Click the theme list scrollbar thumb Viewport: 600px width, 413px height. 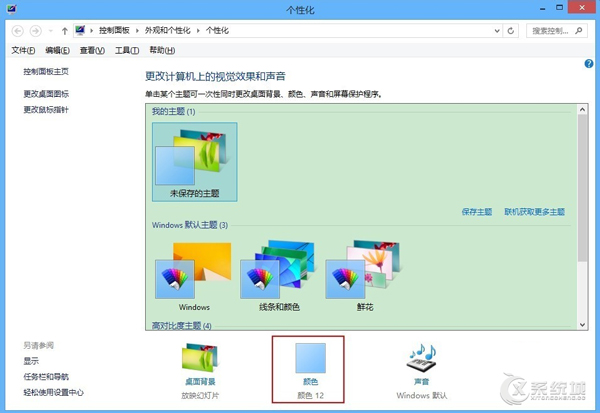pos(582,188)
